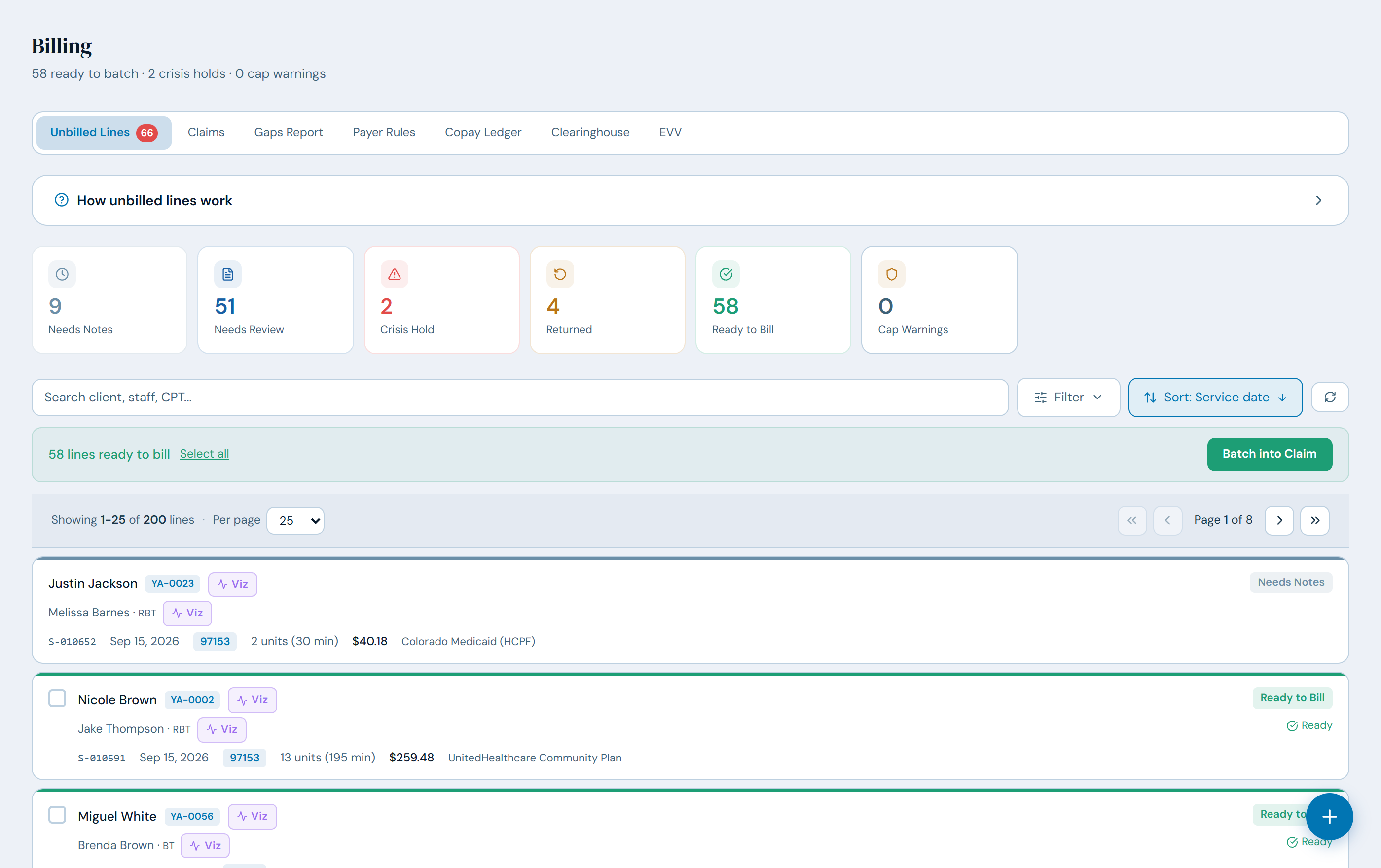
Task: Open the floating plus add button
Action: coord(1329,816)
